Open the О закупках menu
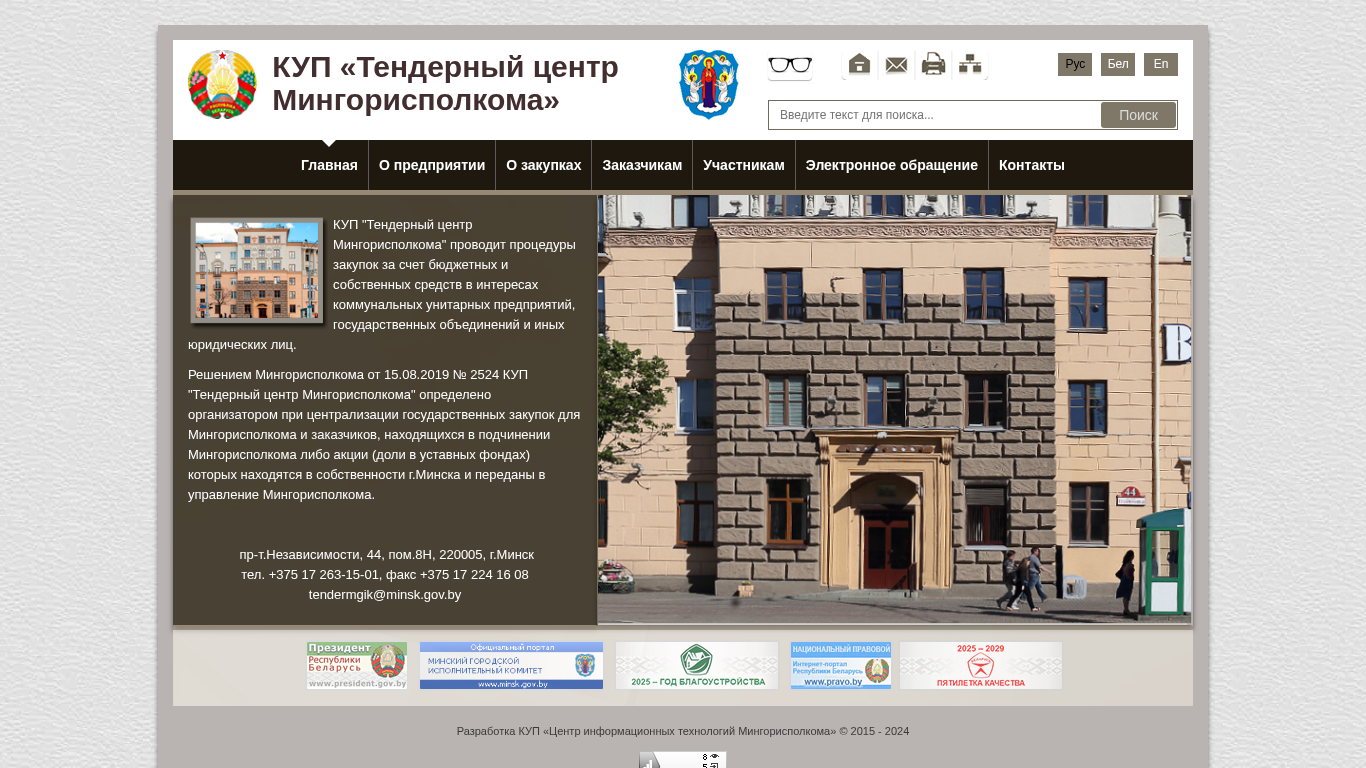 [x=543, y=166]
